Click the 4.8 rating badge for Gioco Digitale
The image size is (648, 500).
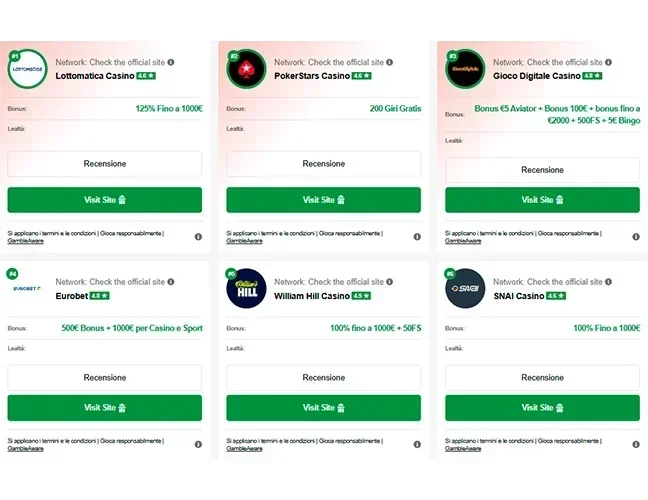[x=592, y=76]
